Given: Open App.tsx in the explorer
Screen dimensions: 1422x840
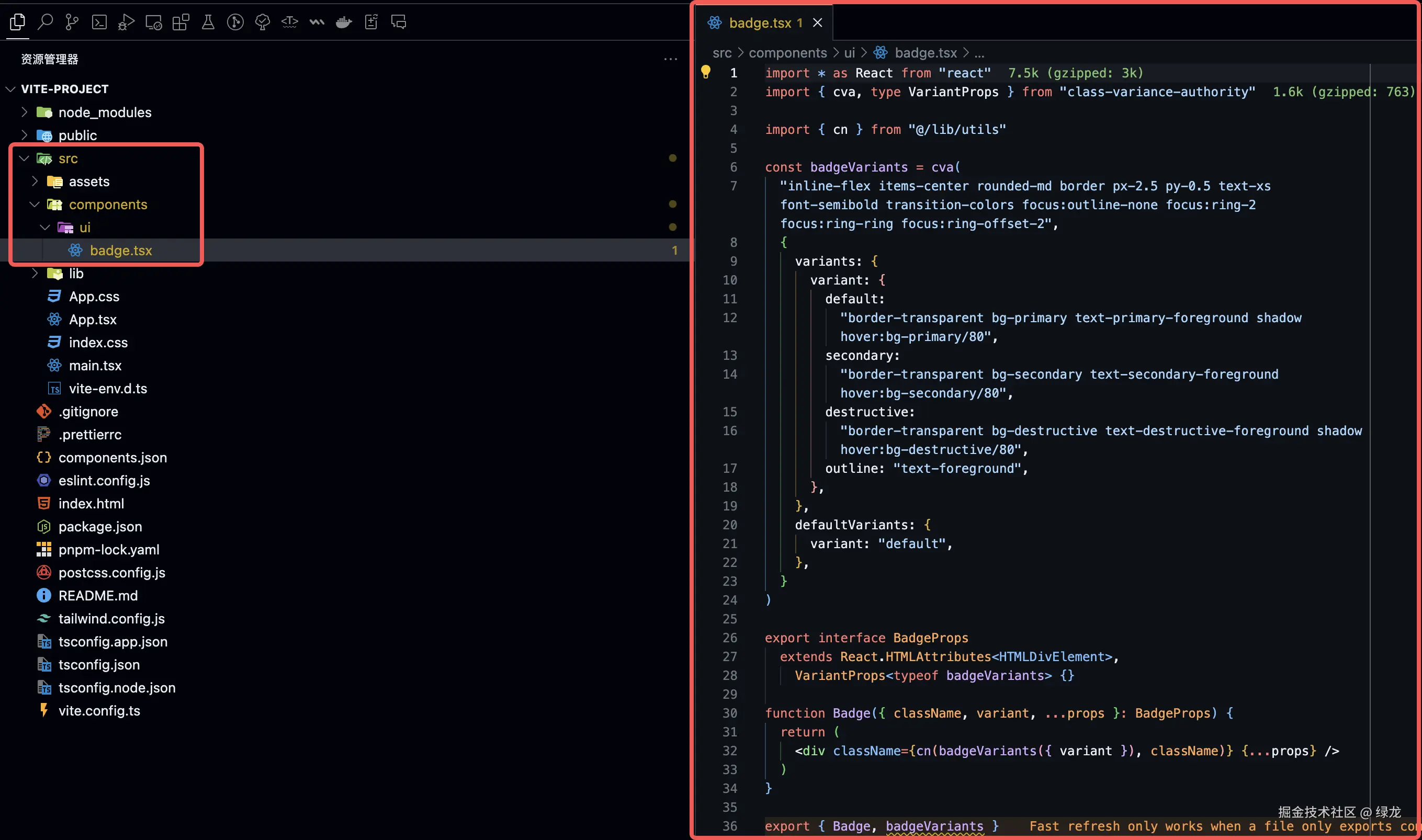Looking at the screenshot, I should [x=92, y=319].
